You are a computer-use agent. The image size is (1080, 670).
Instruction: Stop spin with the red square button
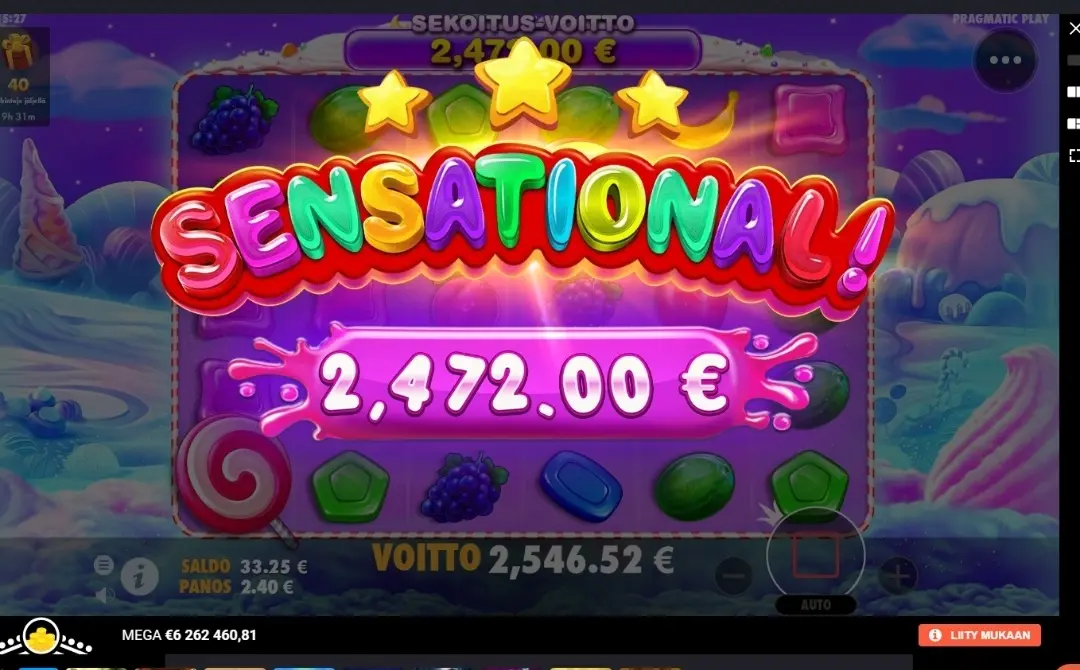point(816,556)
